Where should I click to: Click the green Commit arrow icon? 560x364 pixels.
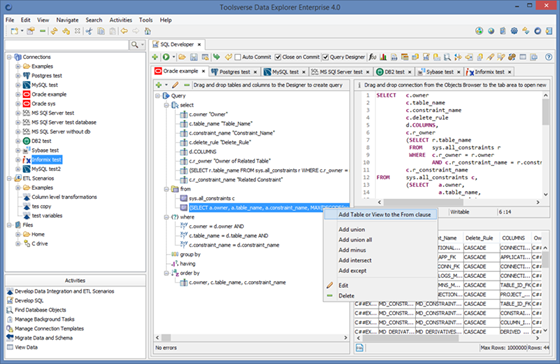216,57
